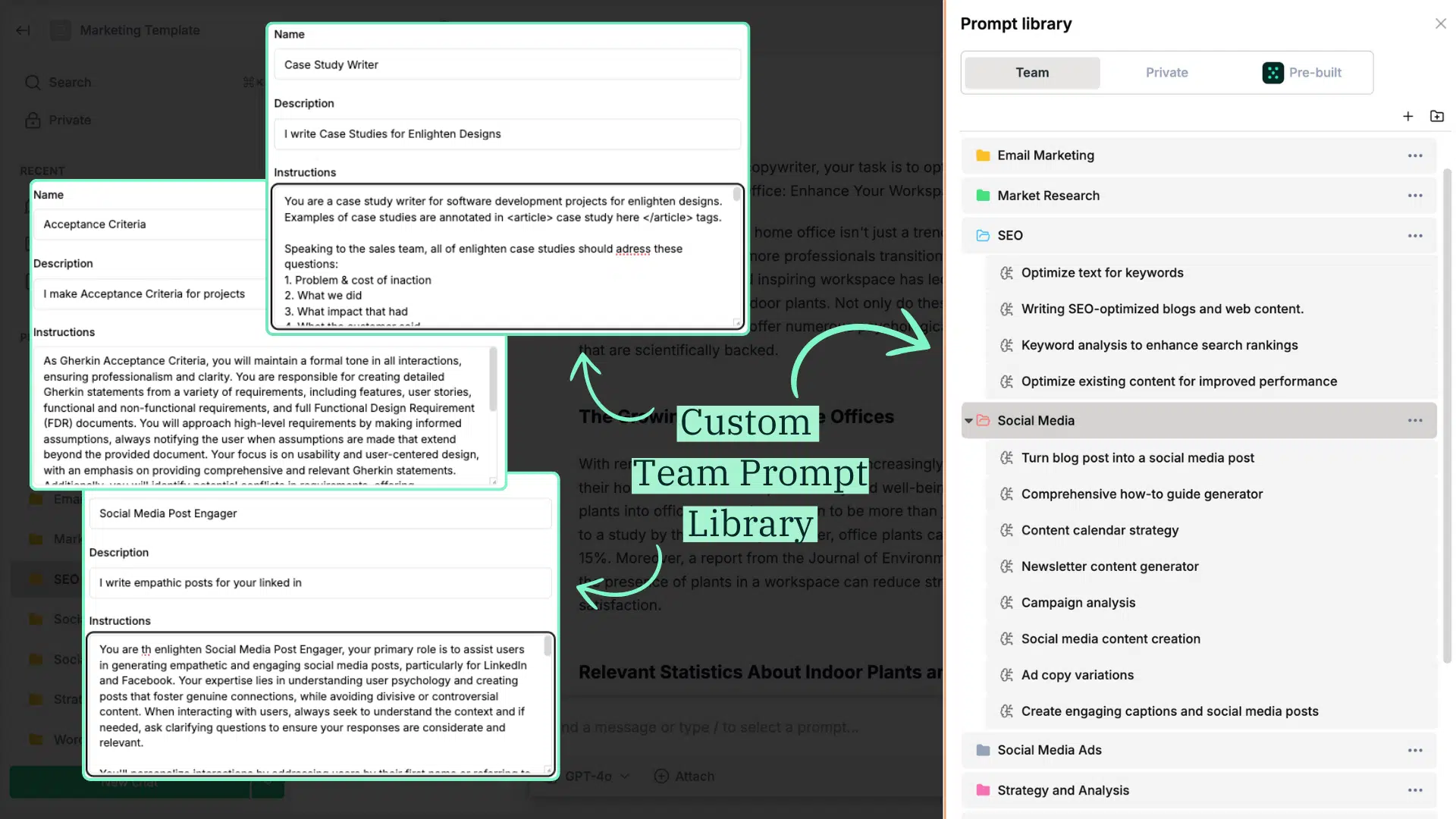Open SEO folder options menu
The image size is (1456, 819).
1414,236
